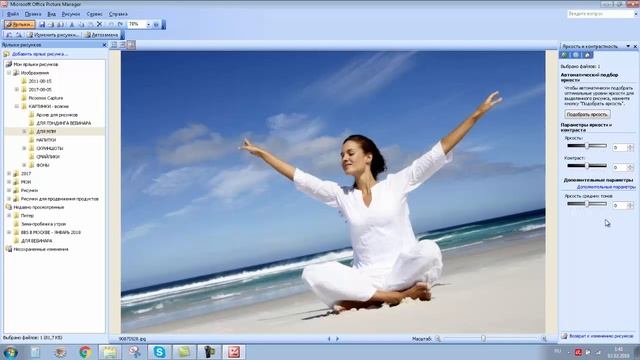Screen dimensions: 640x360
Task: Click the zoom percentage field showing 78%
Action: pyautogui.click(x=137, y=24)
